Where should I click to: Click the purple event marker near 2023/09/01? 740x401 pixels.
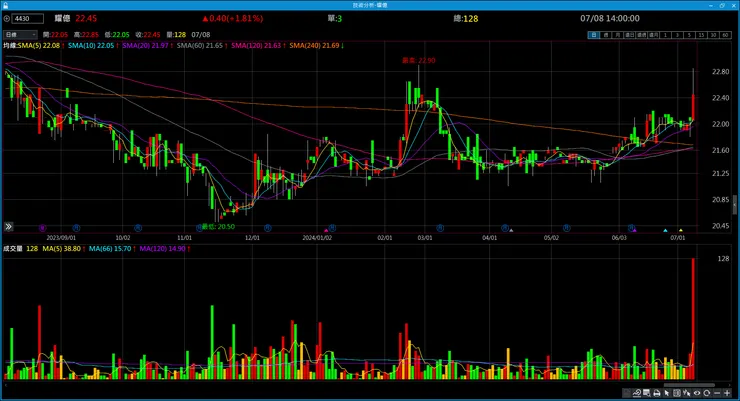42,228
